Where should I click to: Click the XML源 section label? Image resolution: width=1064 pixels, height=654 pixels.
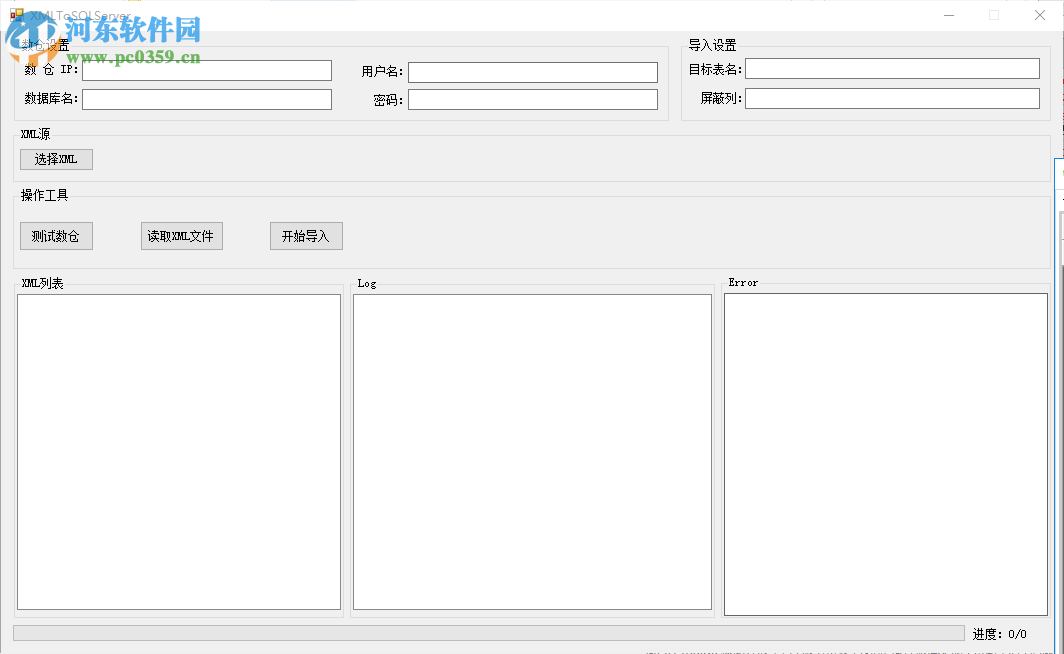pos(35,133)
